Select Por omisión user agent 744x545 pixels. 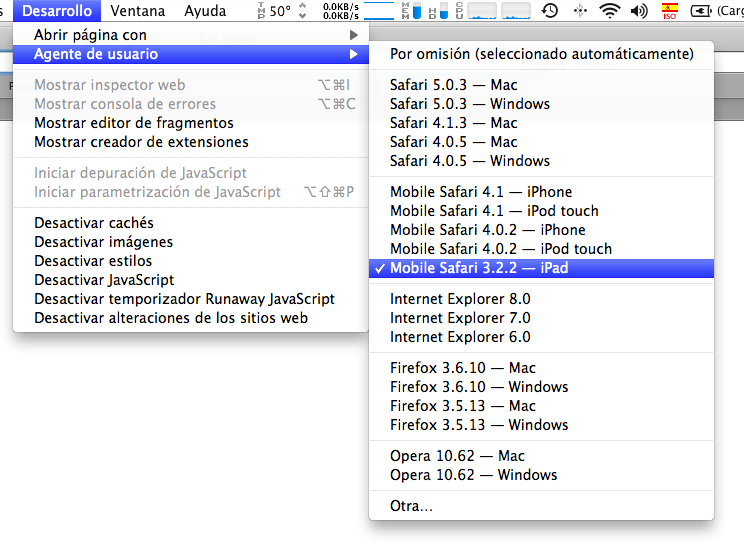(x=541, y=54)
